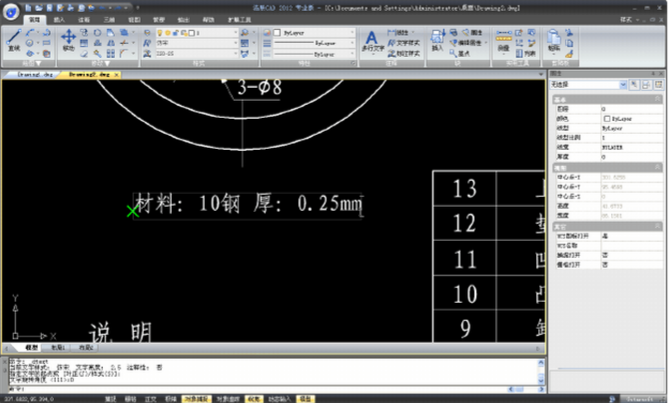Toggle Lineweight display in status bar
This screenshot has width=670, height=403.
click(254, 399)
